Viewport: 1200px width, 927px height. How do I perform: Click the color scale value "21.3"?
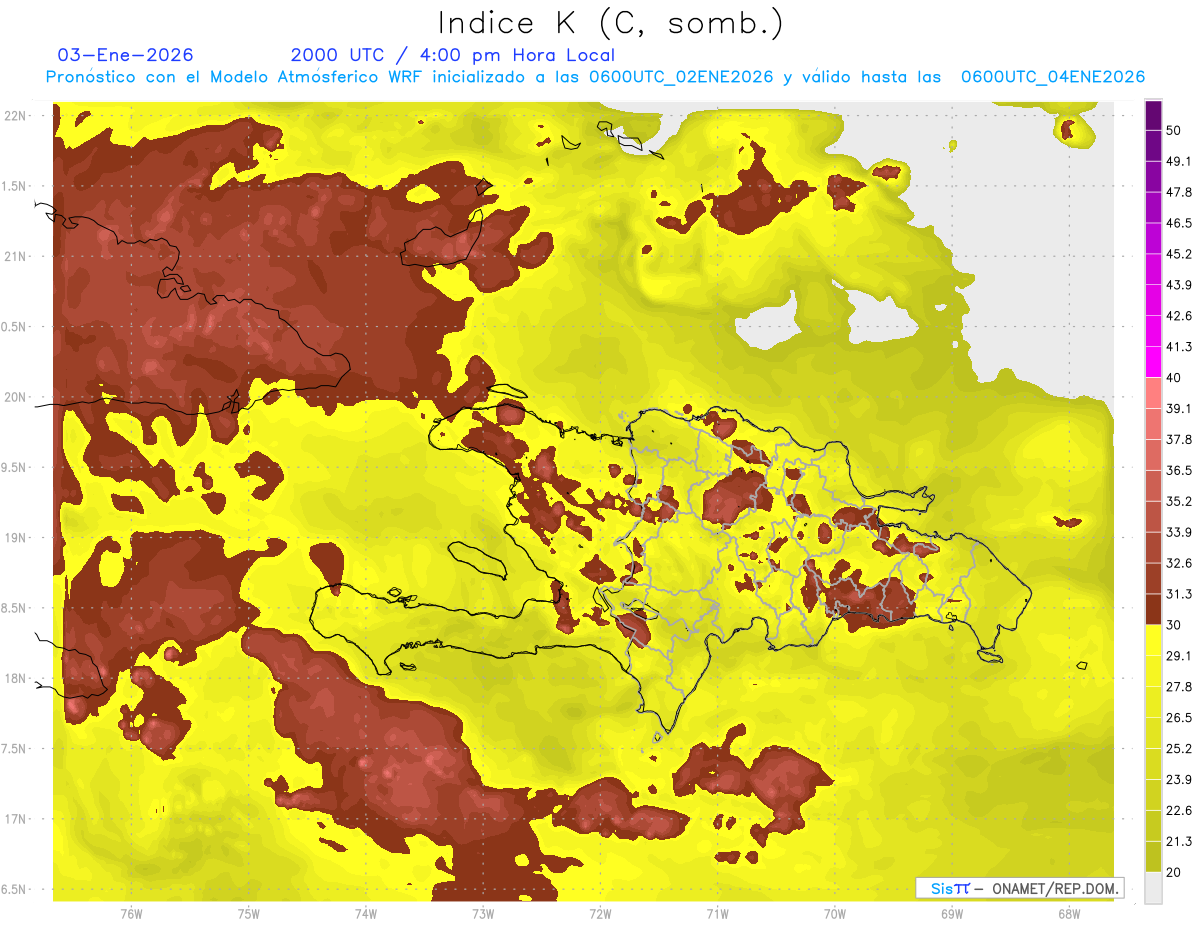click(x=1179, y=842)
